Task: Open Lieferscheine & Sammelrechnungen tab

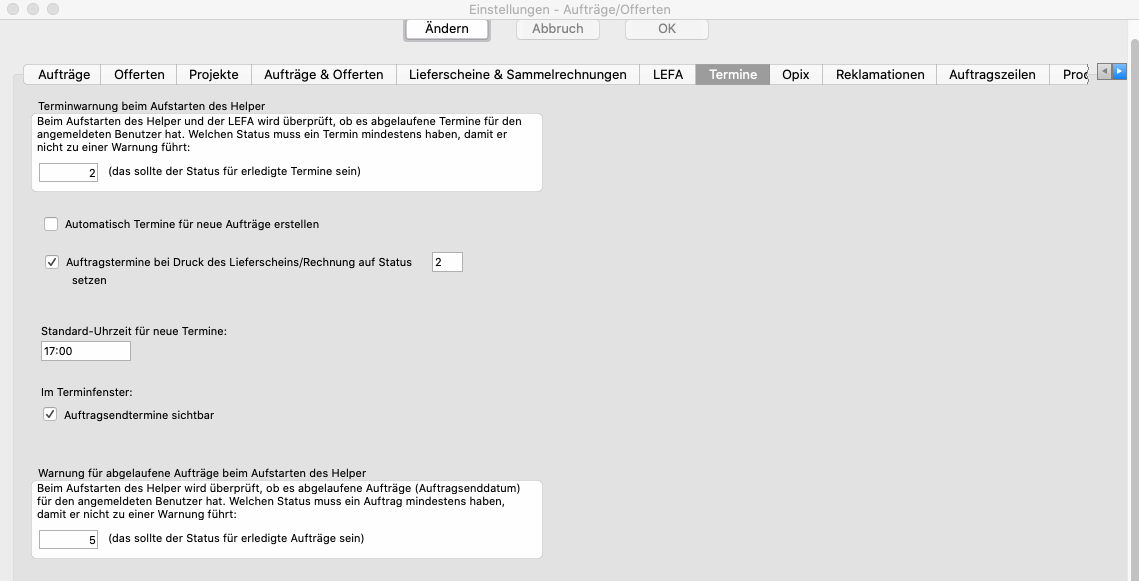Action: (x=518, y=75)
